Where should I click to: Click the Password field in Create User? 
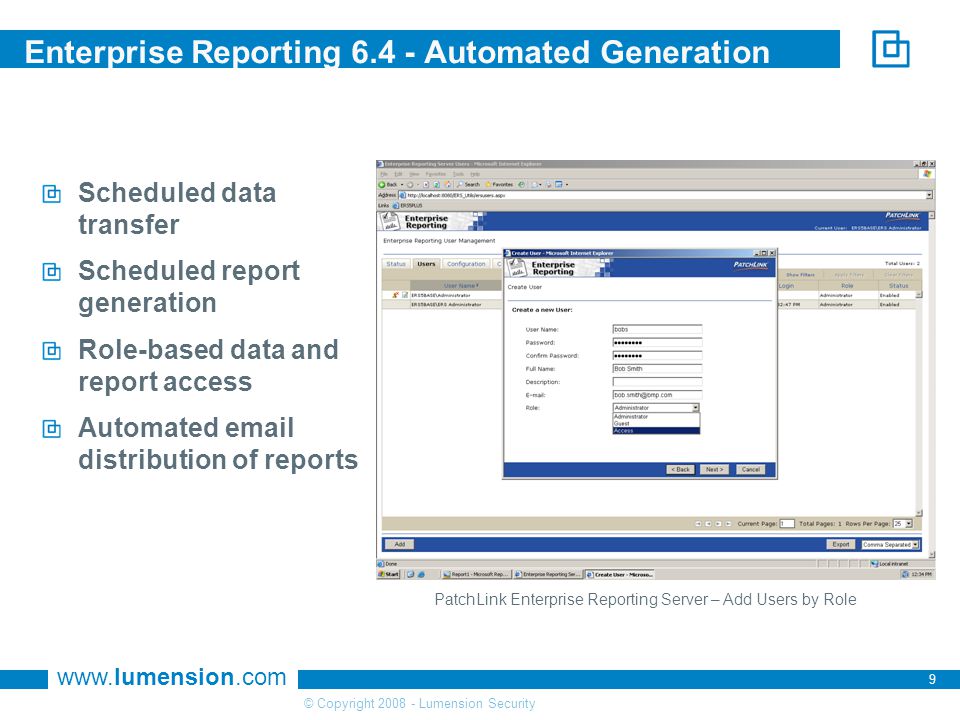coord(657,342)
